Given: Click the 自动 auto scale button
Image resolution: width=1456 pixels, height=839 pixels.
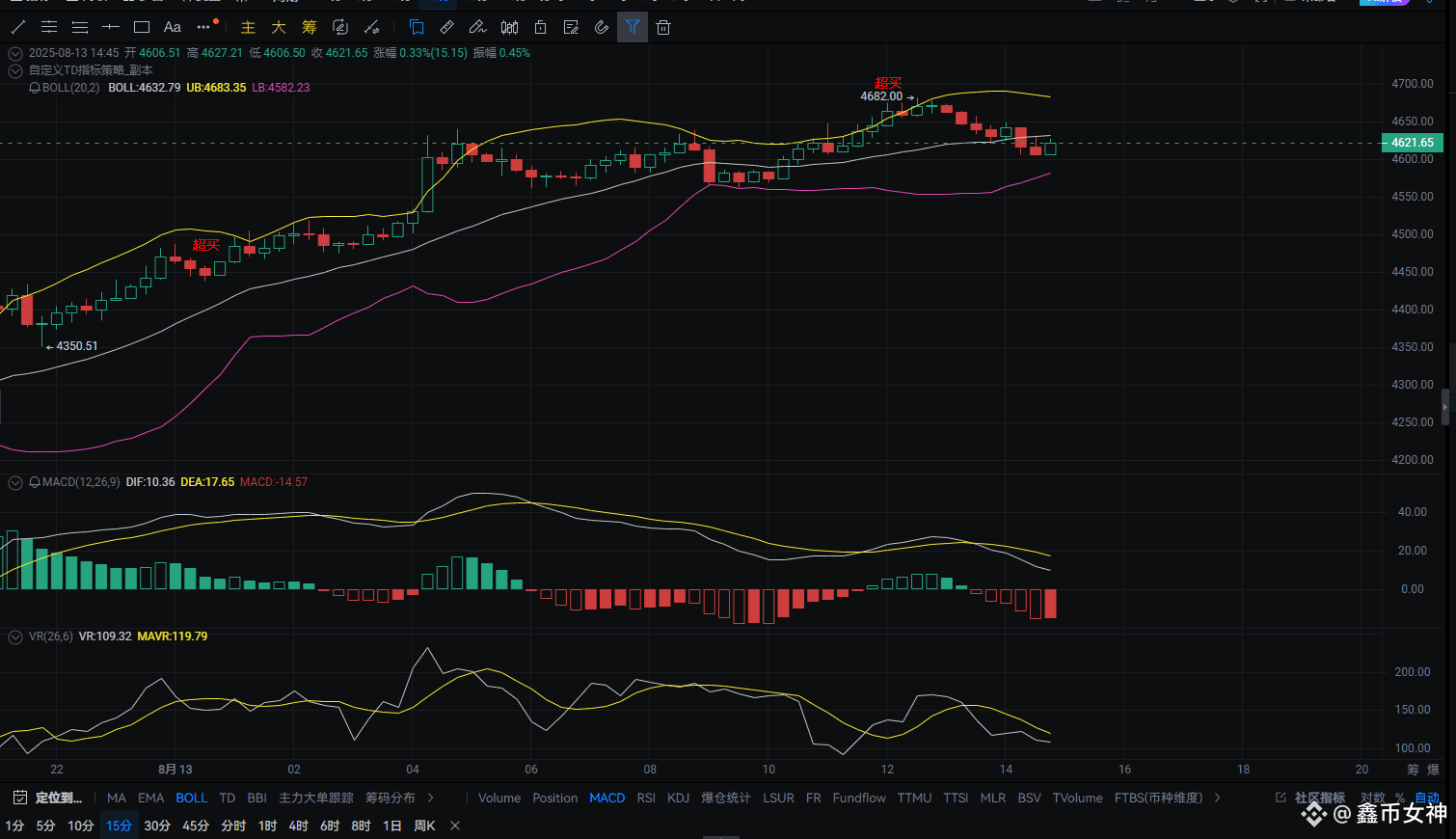Looking at the screenshot, I should click(x=1427, y=798).
